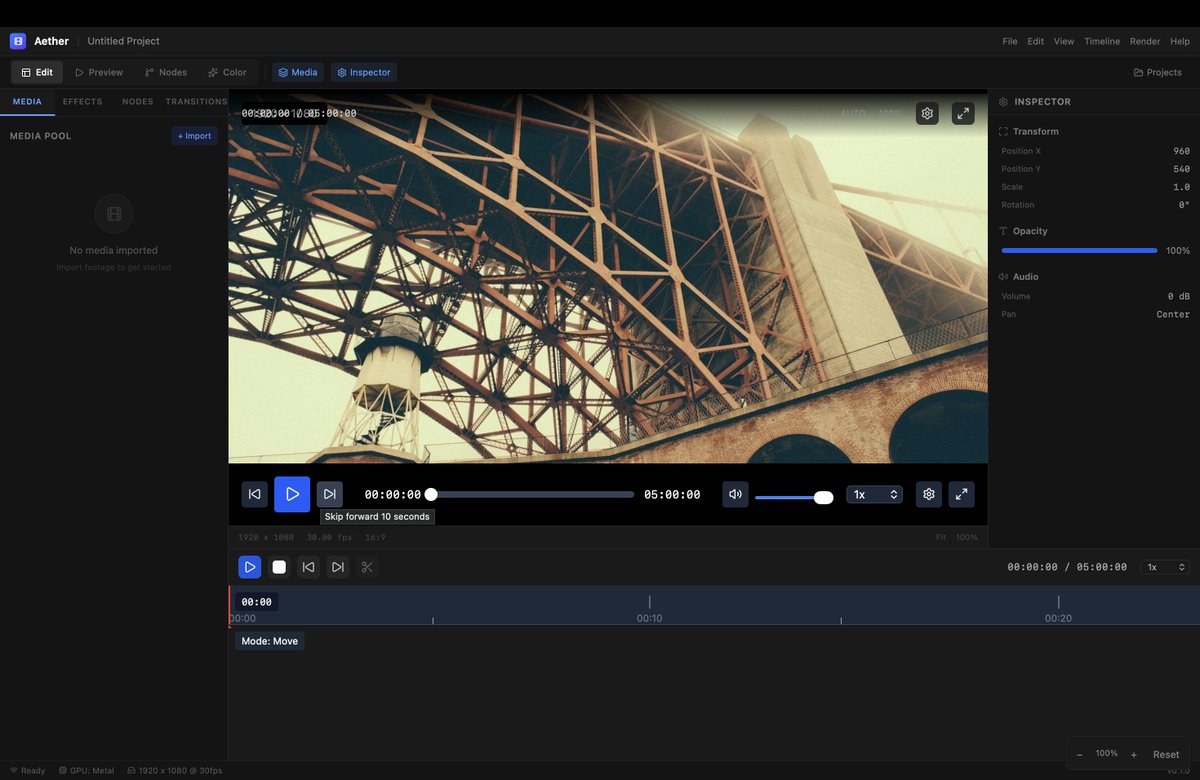Select the TRANSITIONS tab

[x=196, y=102]
